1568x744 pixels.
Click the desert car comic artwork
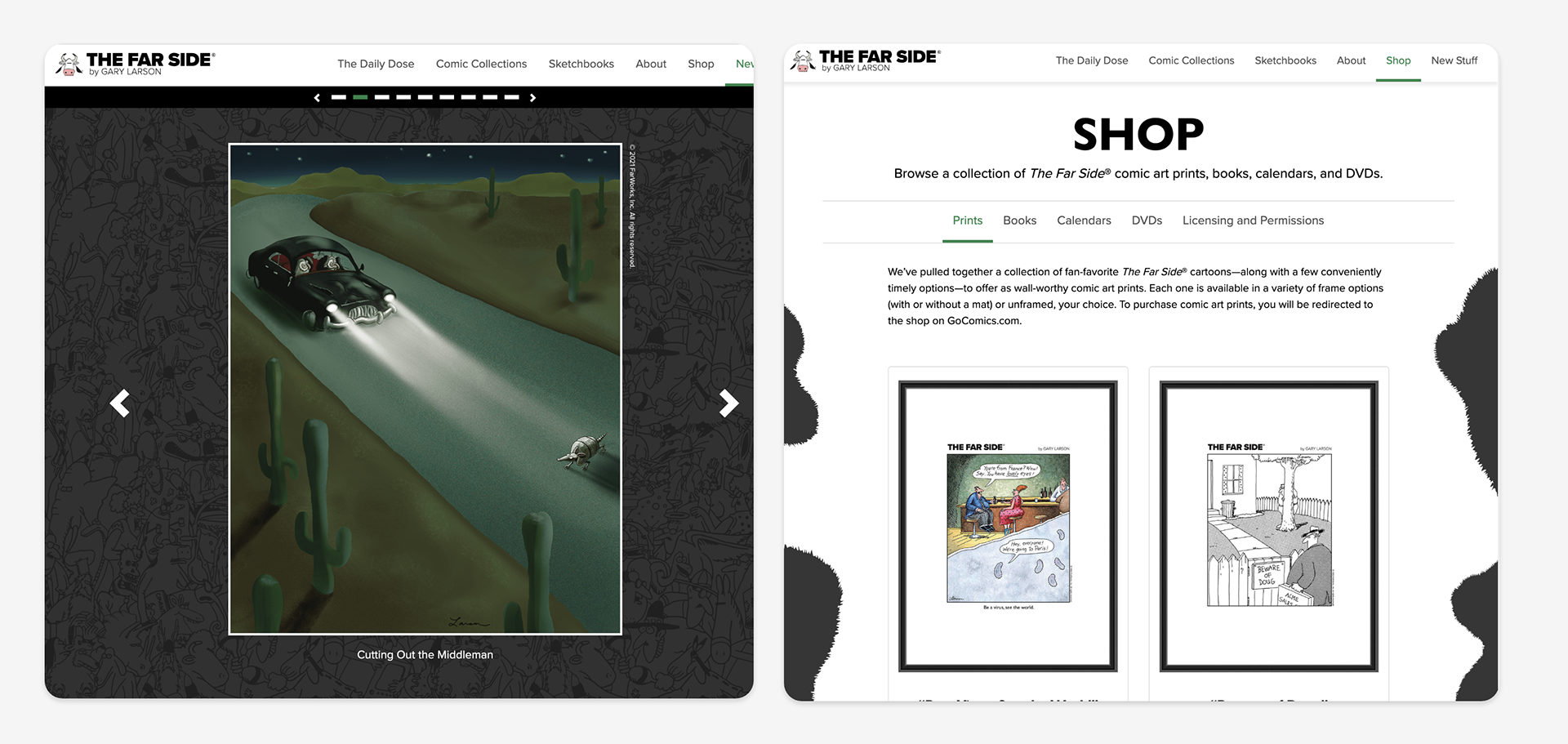pos(425,389)
